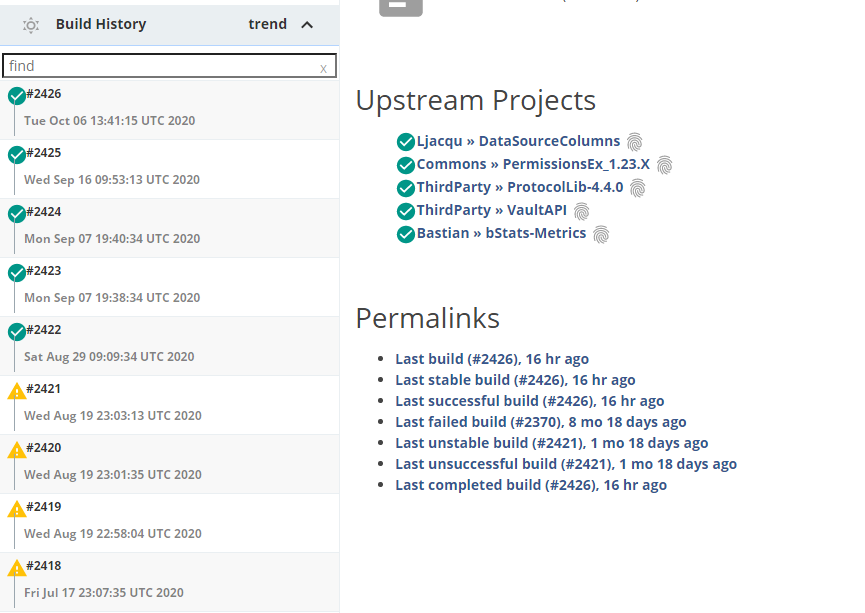The width and height of the screenshot is (865, 613).
Task: Open Ljacqu » DataSourceColumns upstream project
Action: click(518, 141)
